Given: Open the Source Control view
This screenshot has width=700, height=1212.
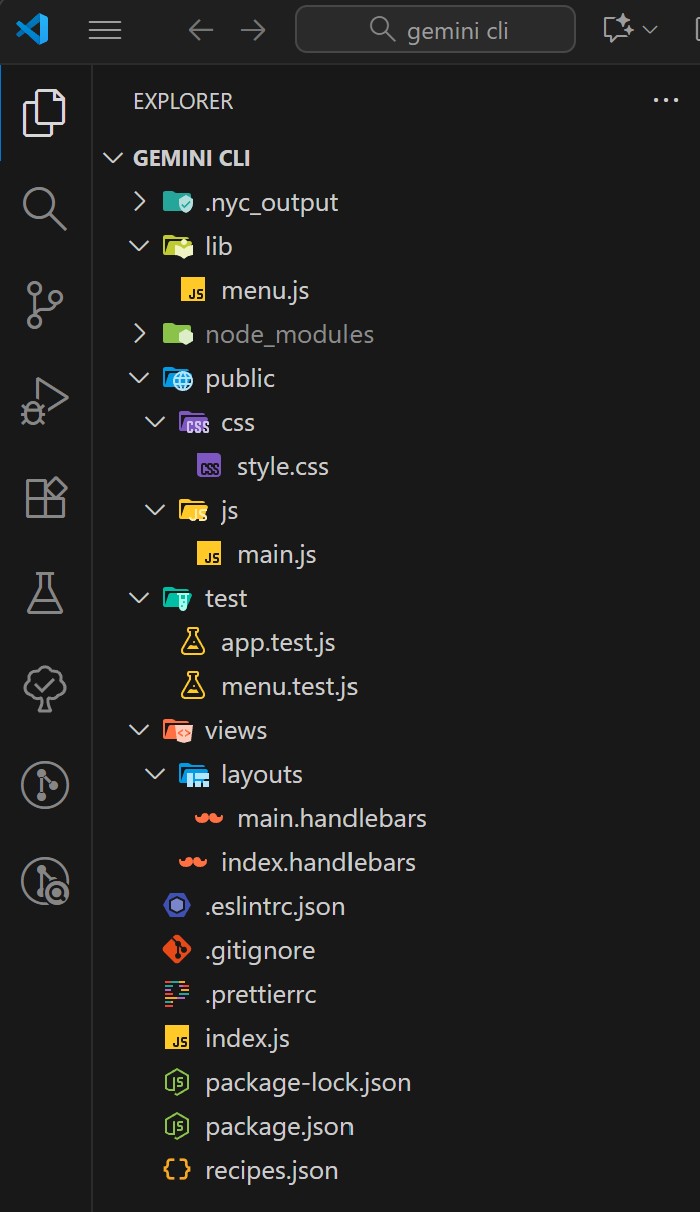Looking at the screenshot, I should pos(45,304).
